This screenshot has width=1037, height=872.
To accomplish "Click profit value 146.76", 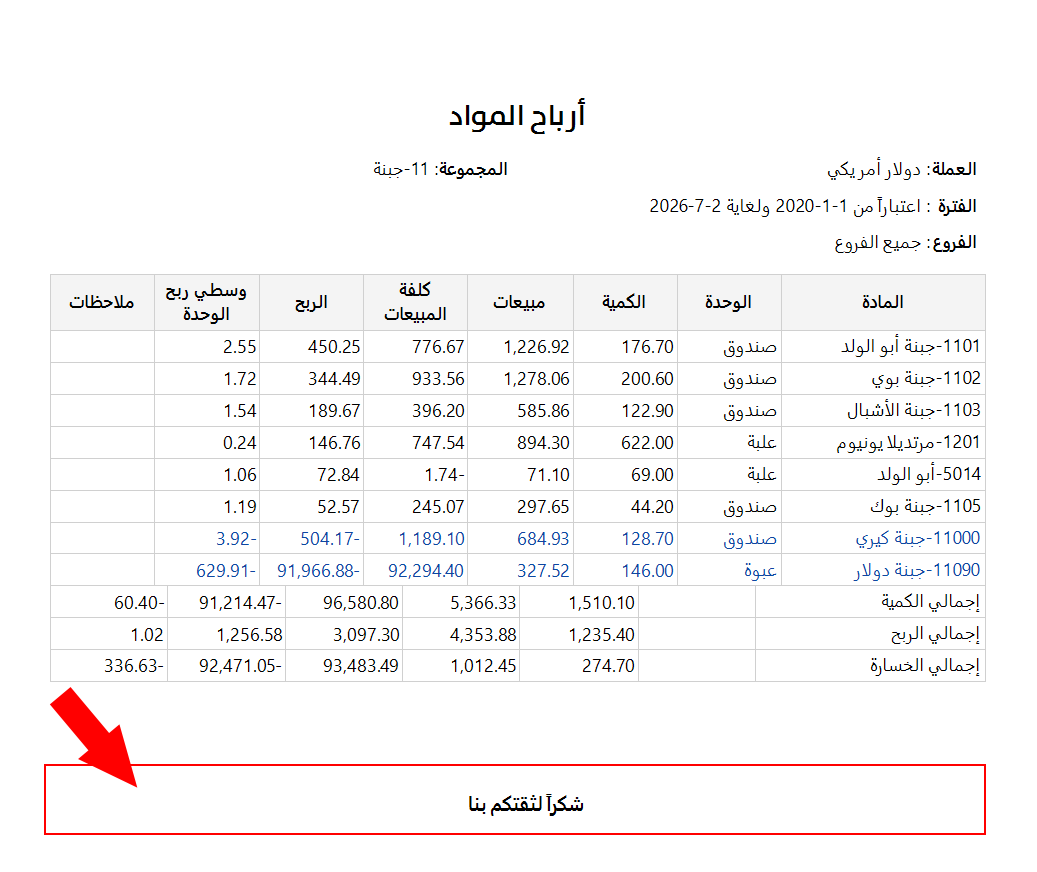I will point(334,443).
